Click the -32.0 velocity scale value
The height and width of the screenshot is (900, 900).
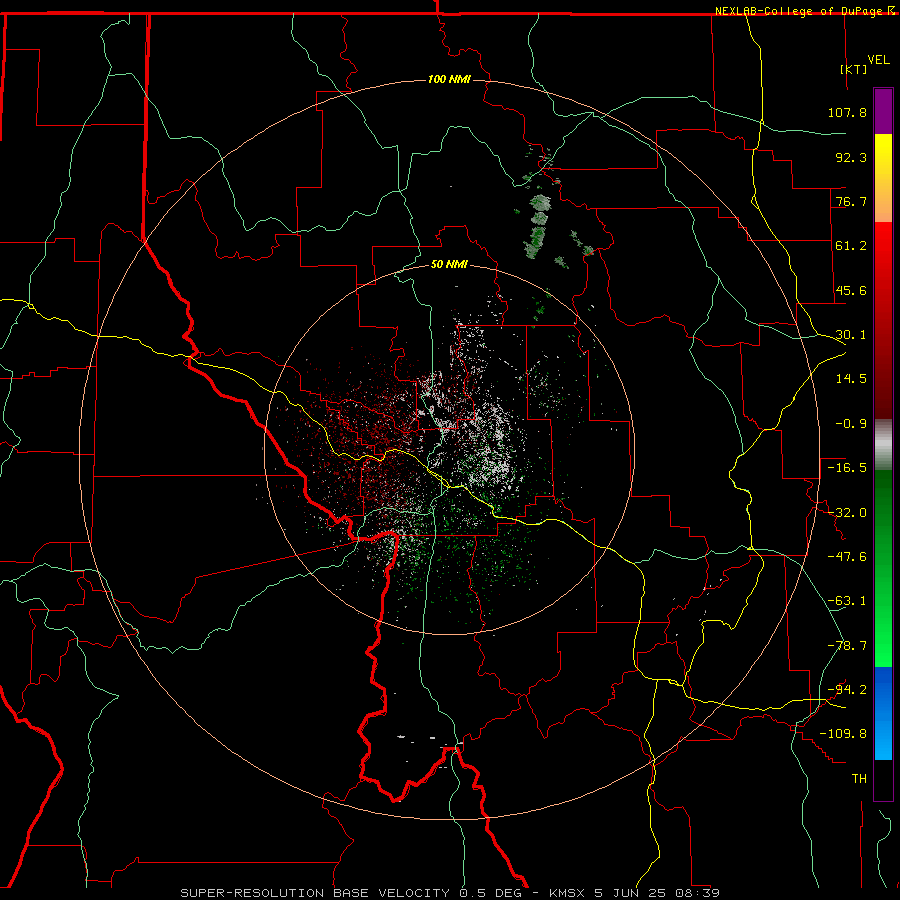pos(847,513)
